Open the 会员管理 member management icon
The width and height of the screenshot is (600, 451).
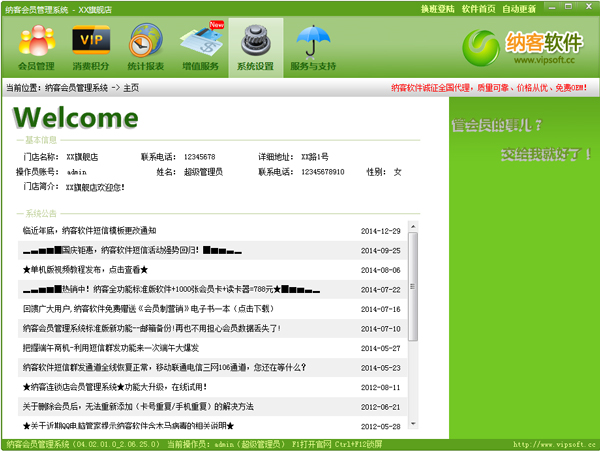(x=37, y=48)
